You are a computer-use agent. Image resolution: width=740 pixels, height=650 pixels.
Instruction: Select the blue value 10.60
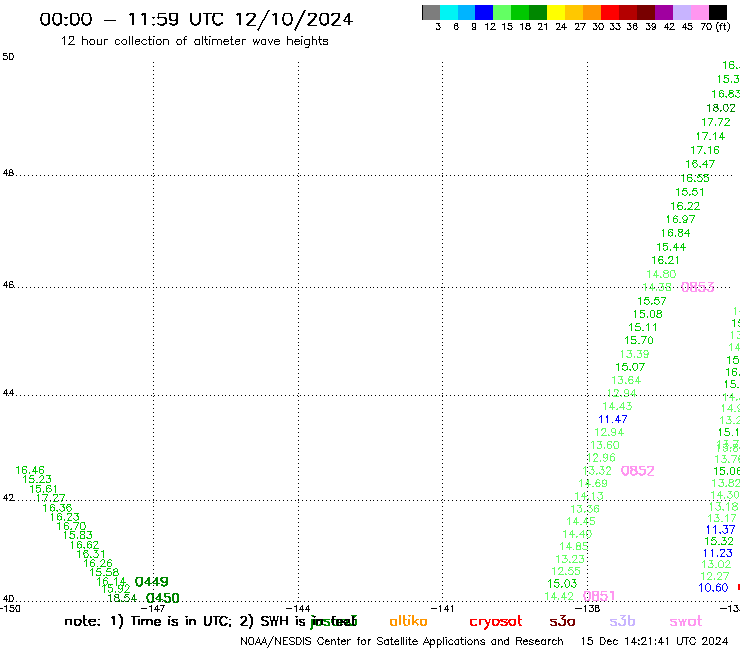(x=714, y=588)
